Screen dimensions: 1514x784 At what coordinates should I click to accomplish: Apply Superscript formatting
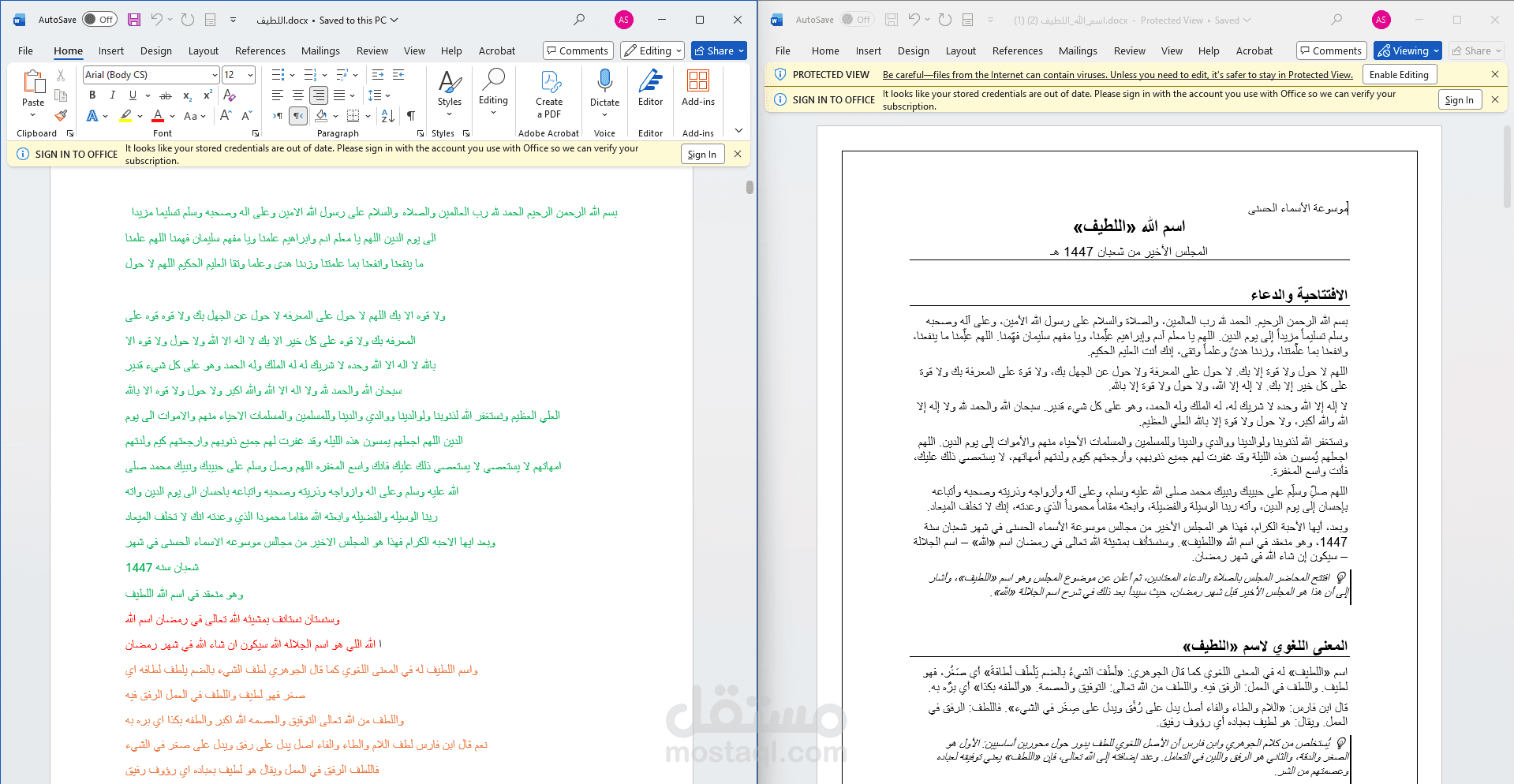[207, 95]
